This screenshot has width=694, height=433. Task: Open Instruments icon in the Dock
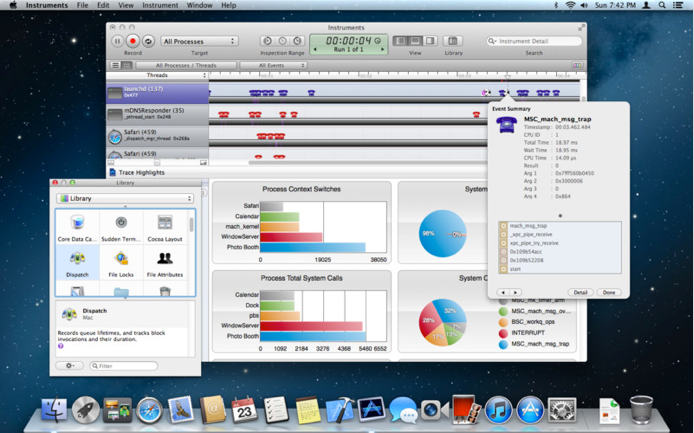tap(371, 409)
